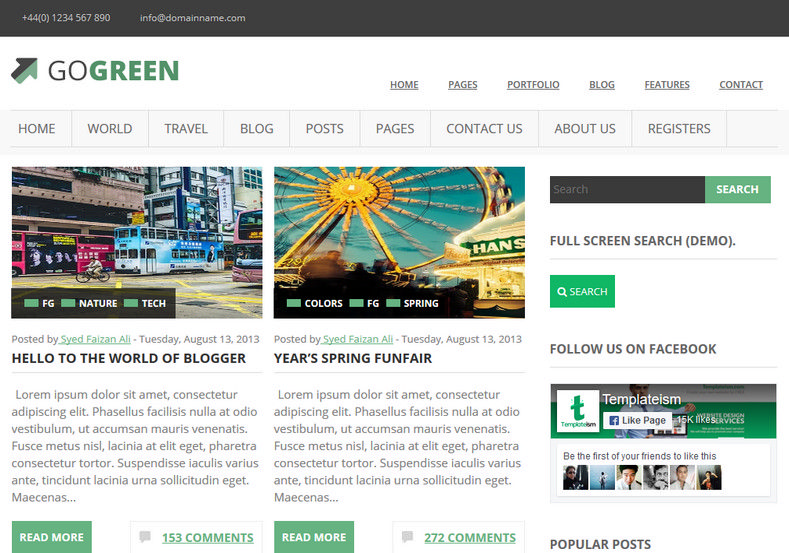Click the TECH tag on the first post
The height and width of the screenshot is (553, 789).
153,303
